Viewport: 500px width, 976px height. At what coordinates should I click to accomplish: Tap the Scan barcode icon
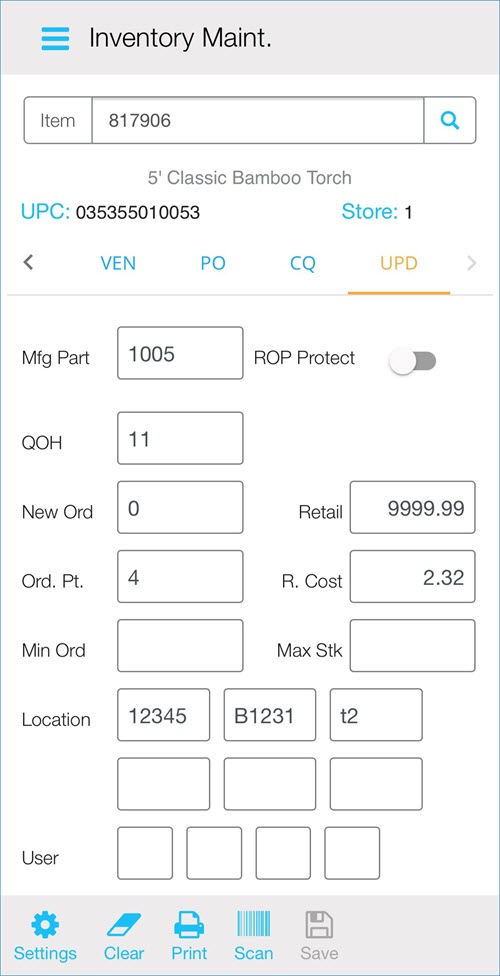pos(253,925)
